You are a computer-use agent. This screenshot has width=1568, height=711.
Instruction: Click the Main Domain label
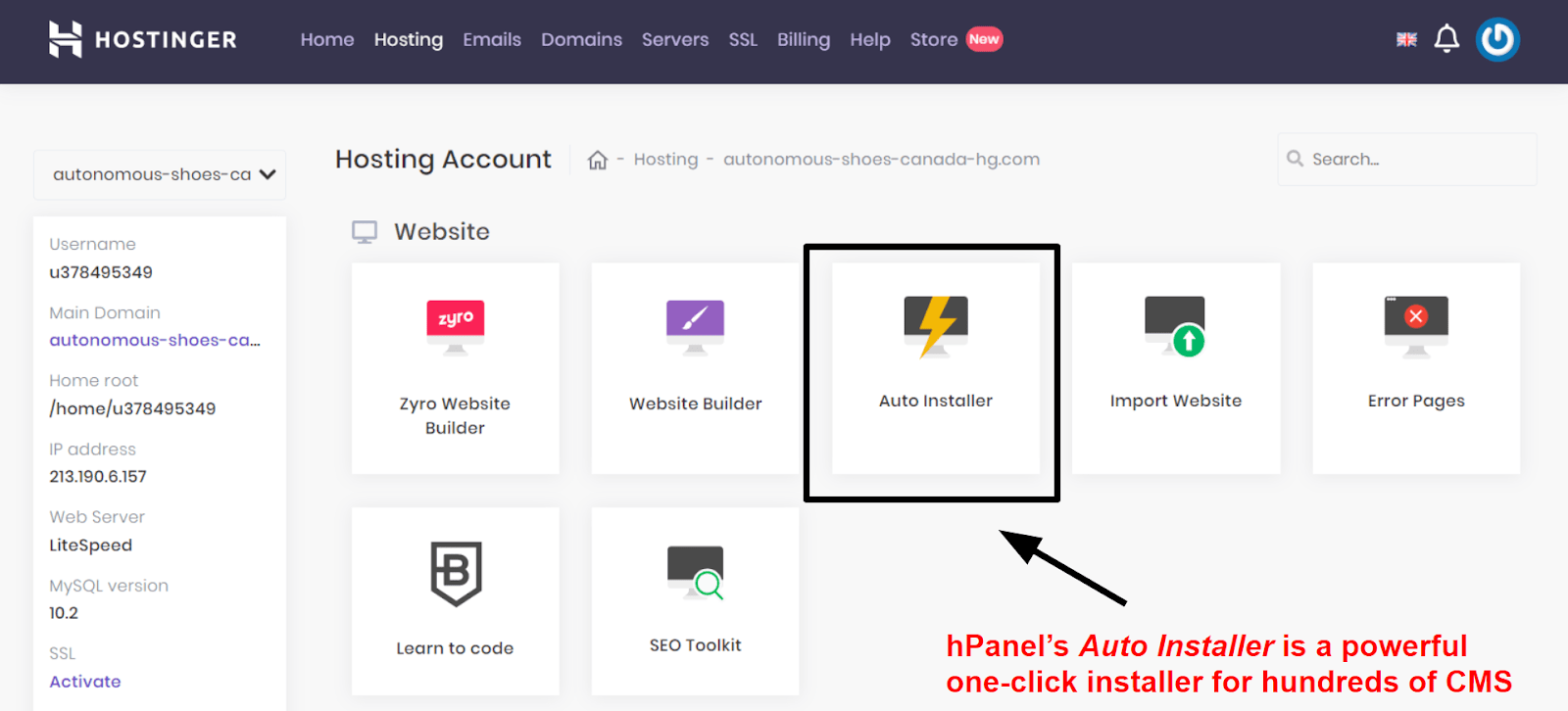click(105, 312)
